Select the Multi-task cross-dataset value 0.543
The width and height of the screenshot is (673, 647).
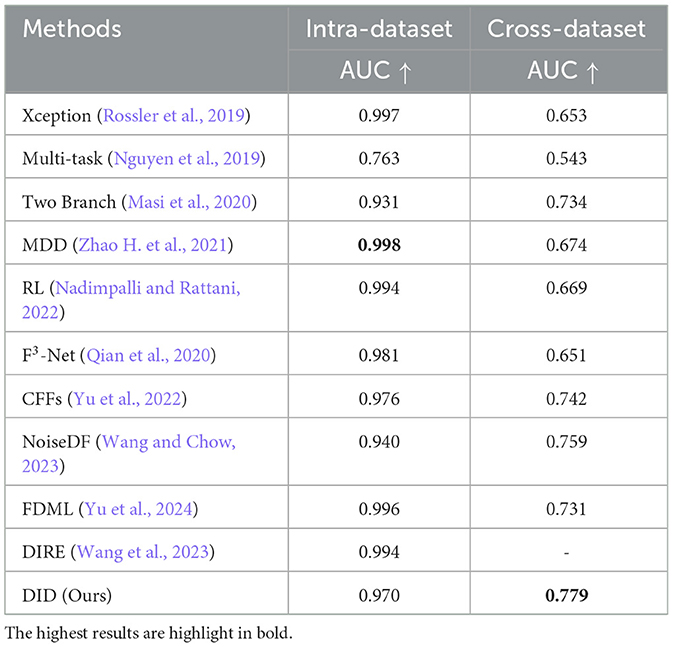pyautogui.click(x=566, y=158)
